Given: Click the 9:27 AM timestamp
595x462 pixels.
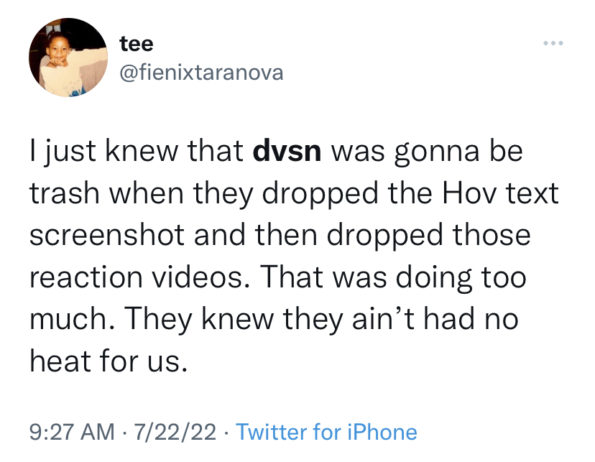Looking at the screenshot, I should pyautogui.click(x=72, y=432).
